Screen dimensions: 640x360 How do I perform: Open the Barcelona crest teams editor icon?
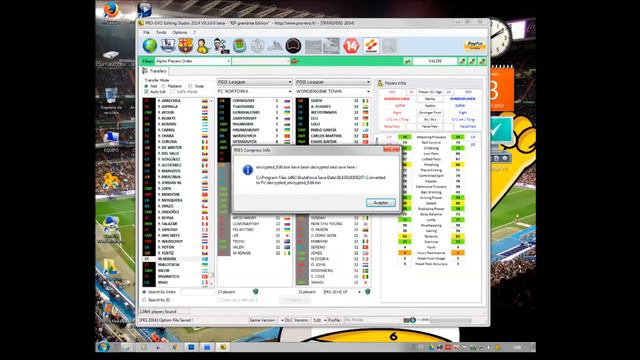[x=185, y=46]
